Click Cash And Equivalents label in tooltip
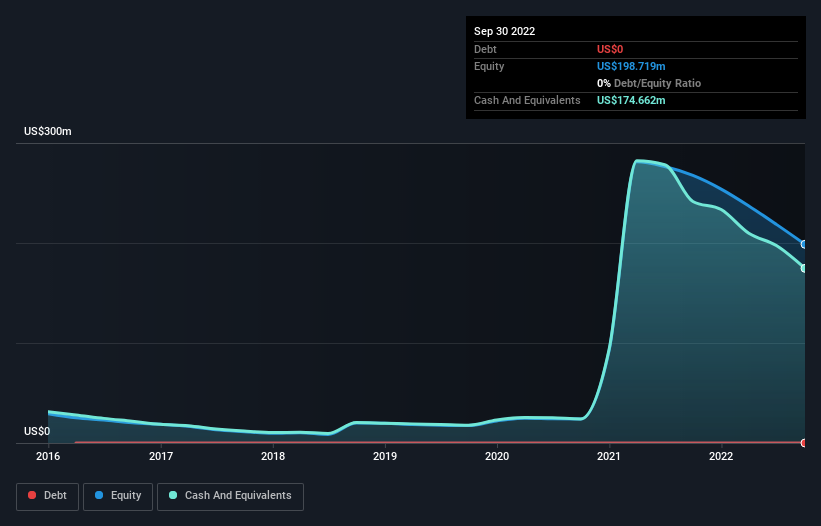This screenshot has height=526, width=821. [x=527, y=100]
